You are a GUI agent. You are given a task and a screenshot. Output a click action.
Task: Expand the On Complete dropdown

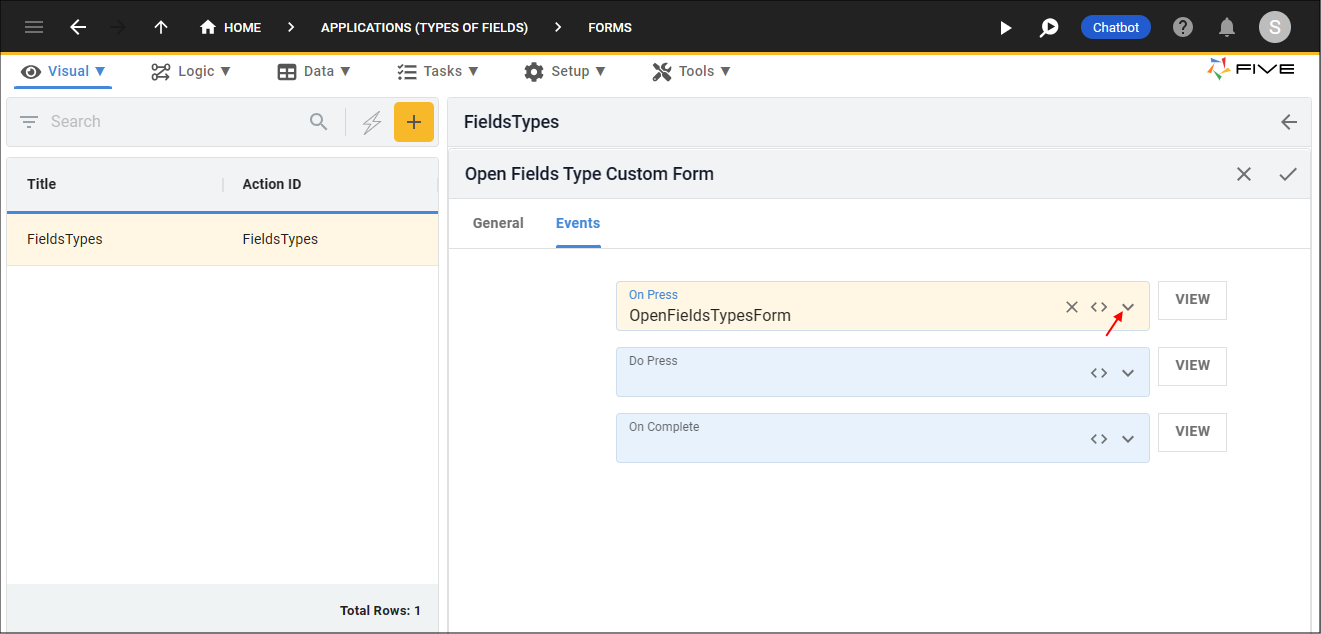point(1128,439)
